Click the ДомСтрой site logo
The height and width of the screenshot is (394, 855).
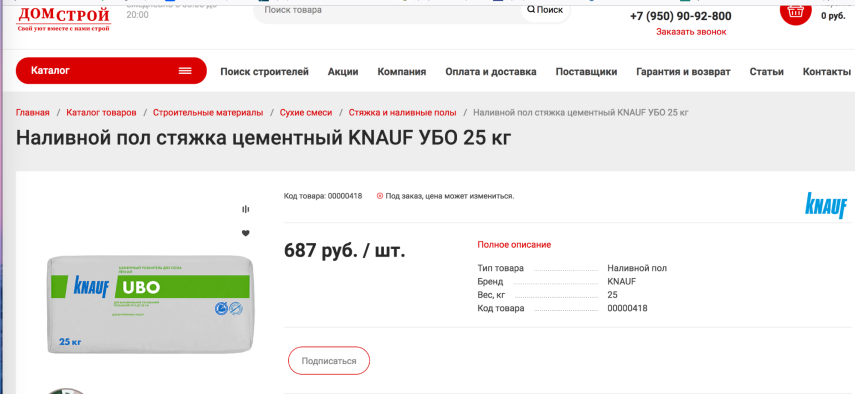tap(64, 19)
